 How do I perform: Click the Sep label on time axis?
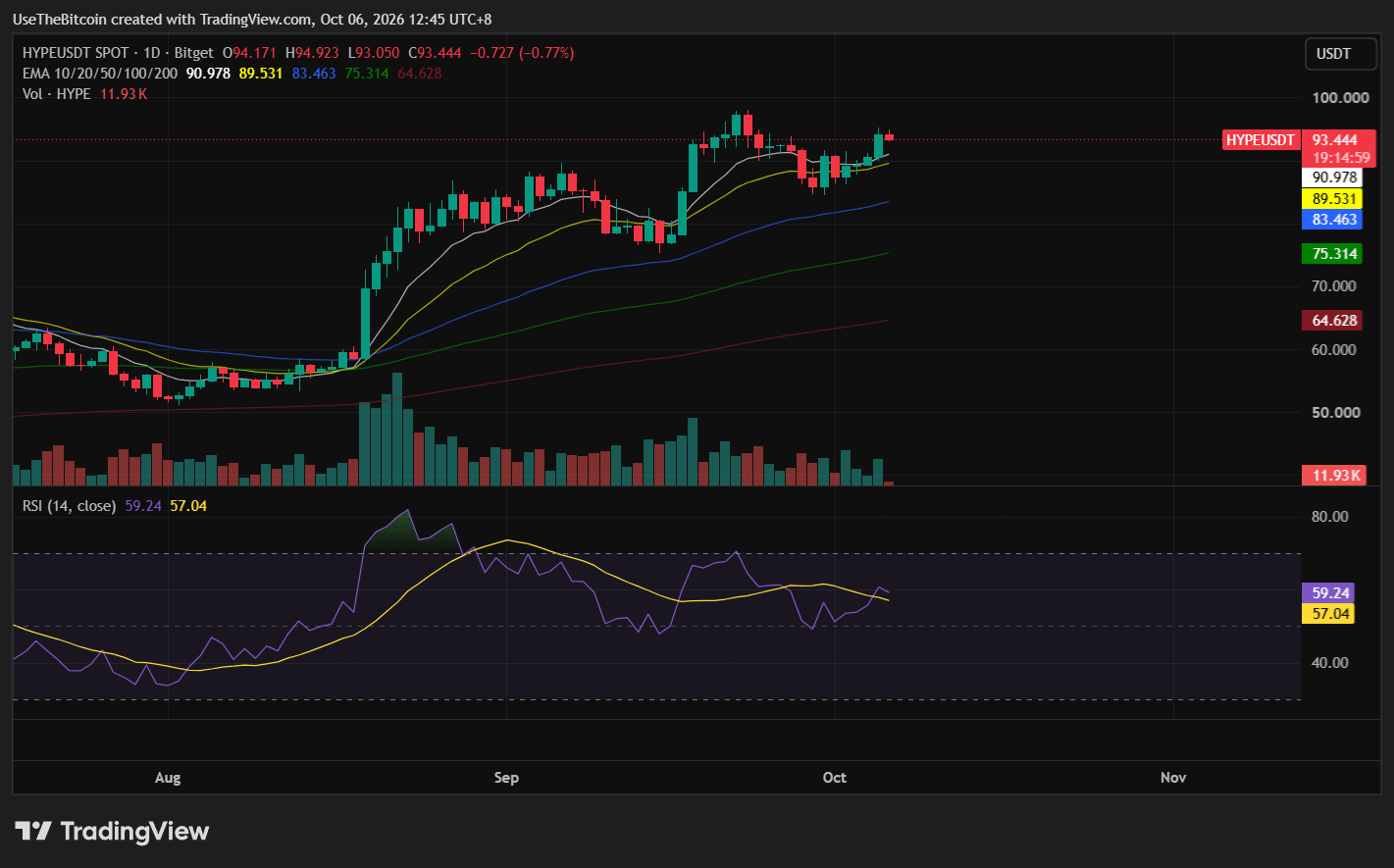pos(506,778)
